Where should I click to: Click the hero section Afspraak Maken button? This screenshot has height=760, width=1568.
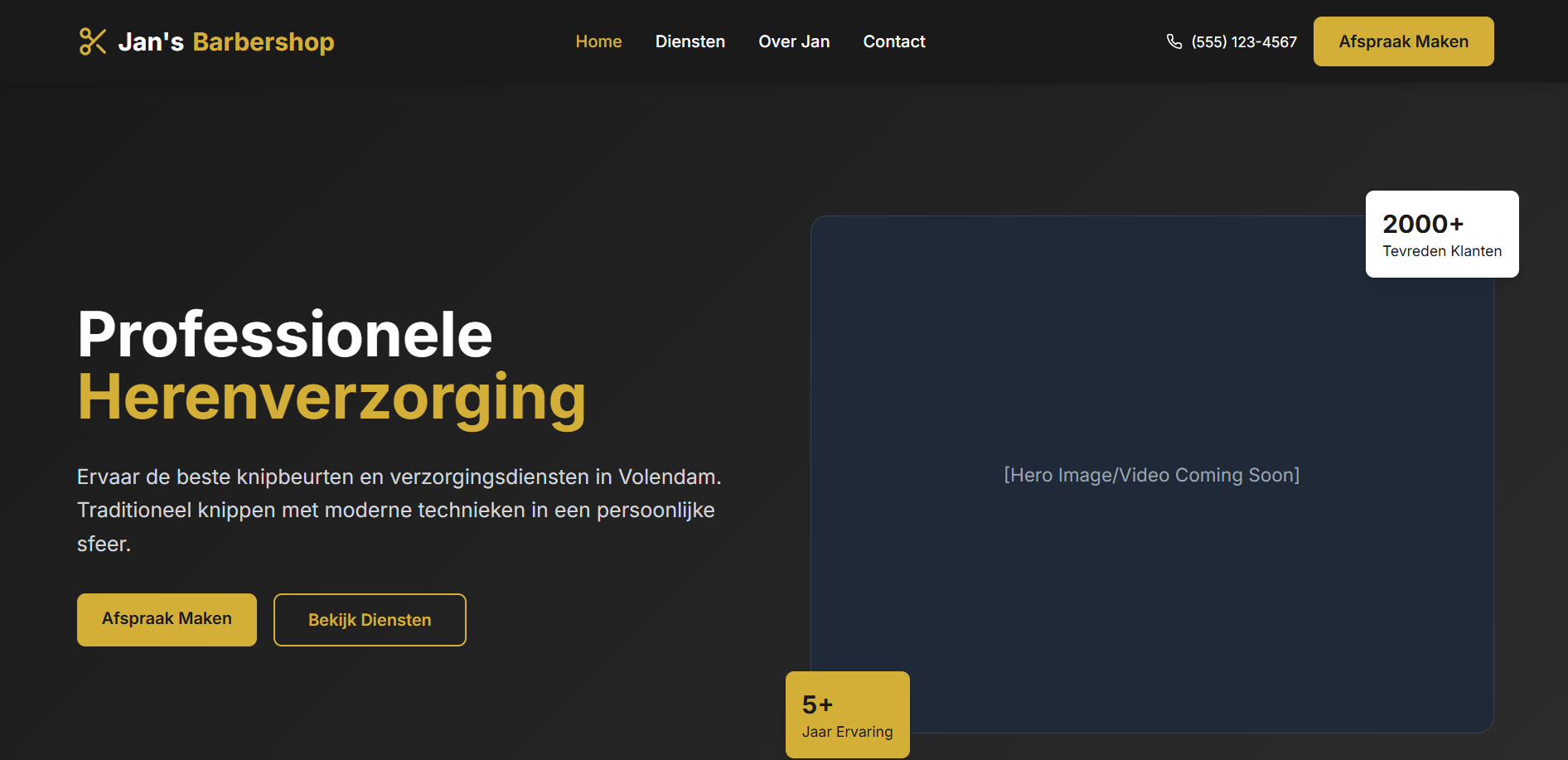coord(167,619)
